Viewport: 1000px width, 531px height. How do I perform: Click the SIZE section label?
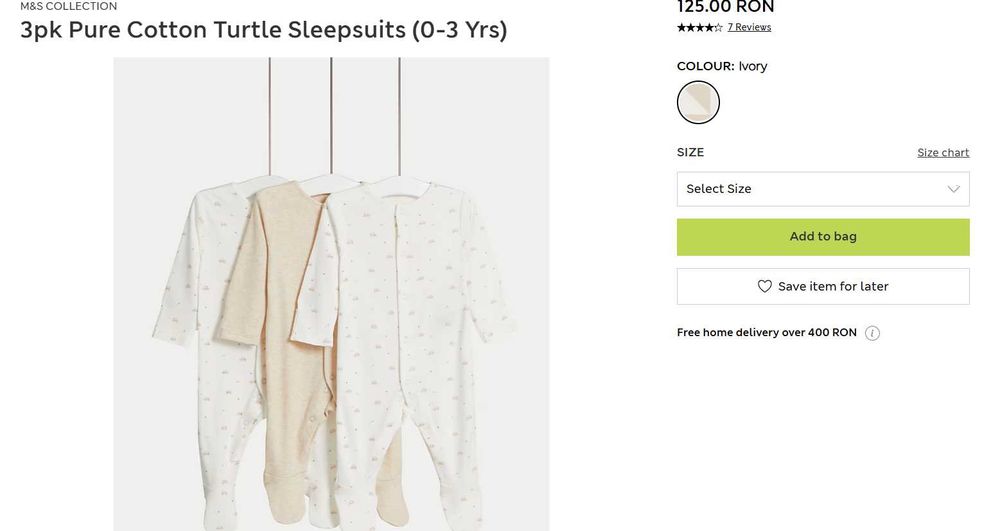pyautogui.click(x=690, y=153)
